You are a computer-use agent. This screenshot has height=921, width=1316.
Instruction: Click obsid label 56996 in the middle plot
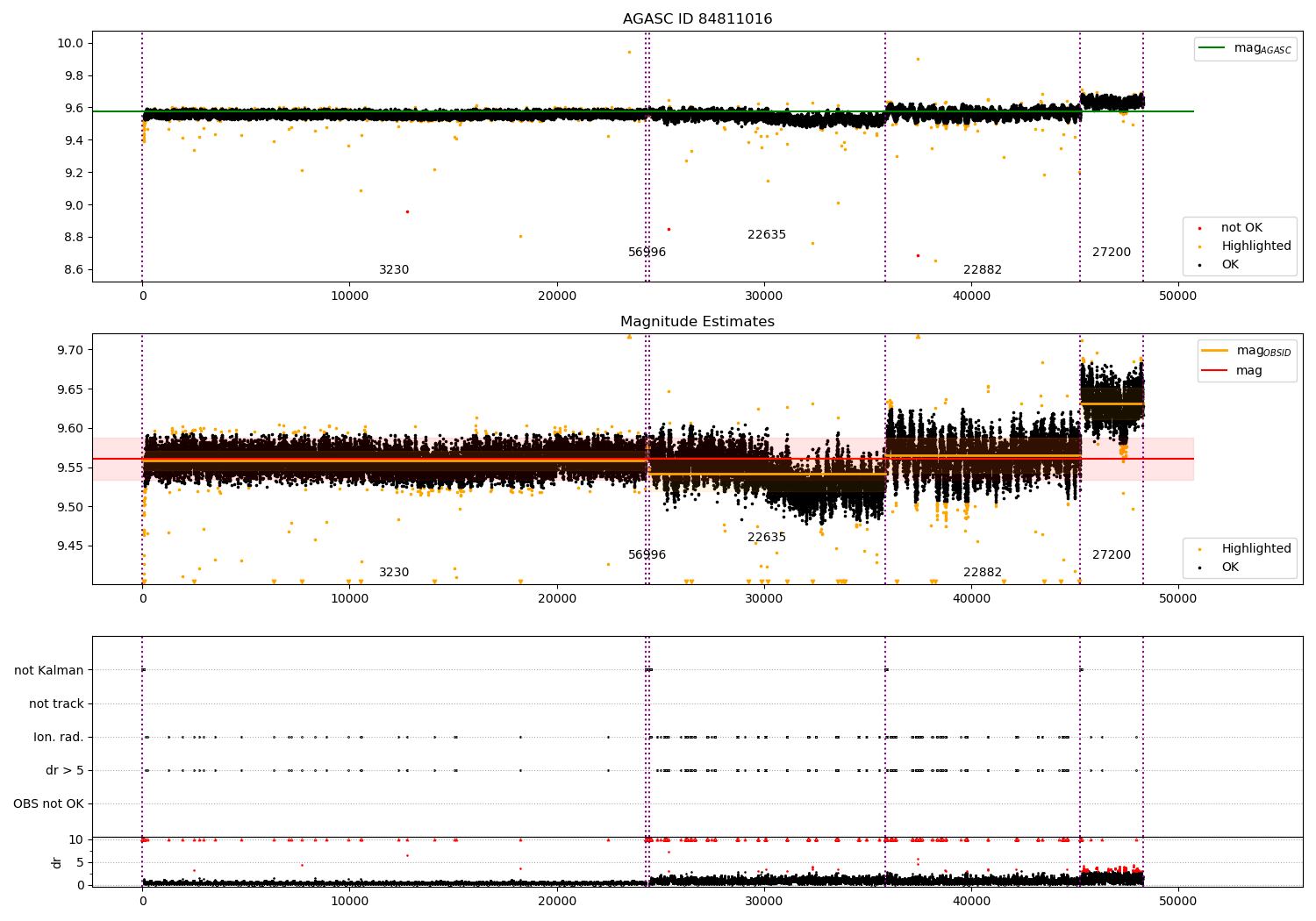coord(647,555)
